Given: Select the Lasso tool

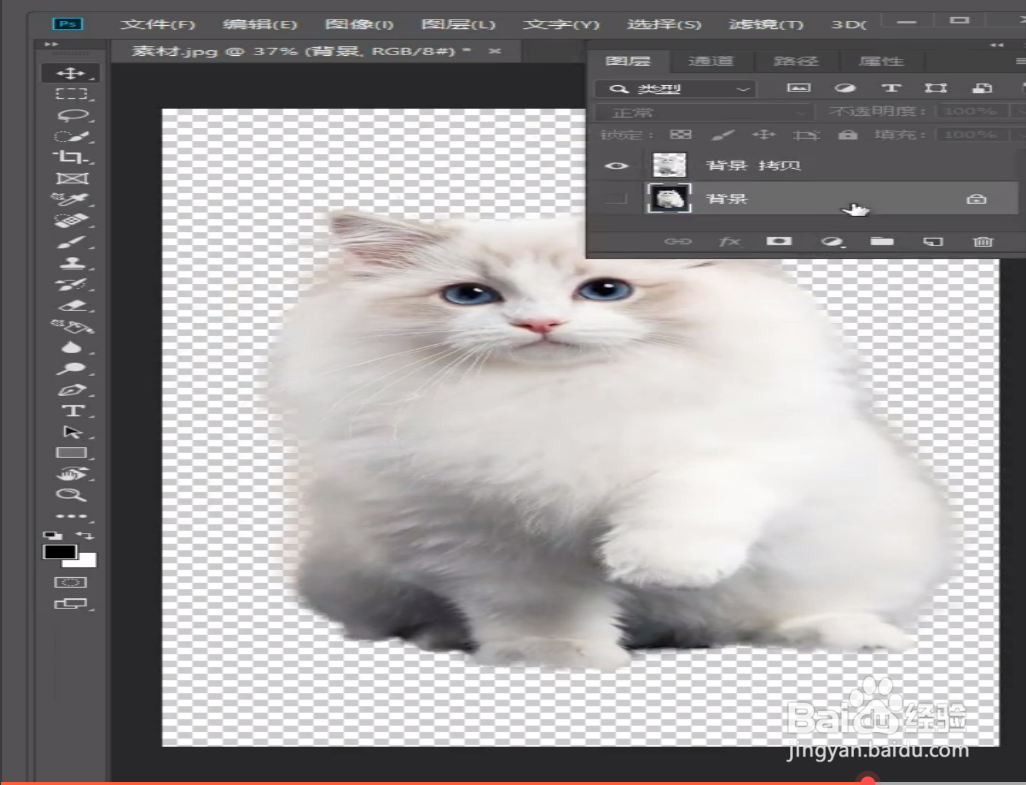Looking at the screenshot, I should tap(71, 116).
